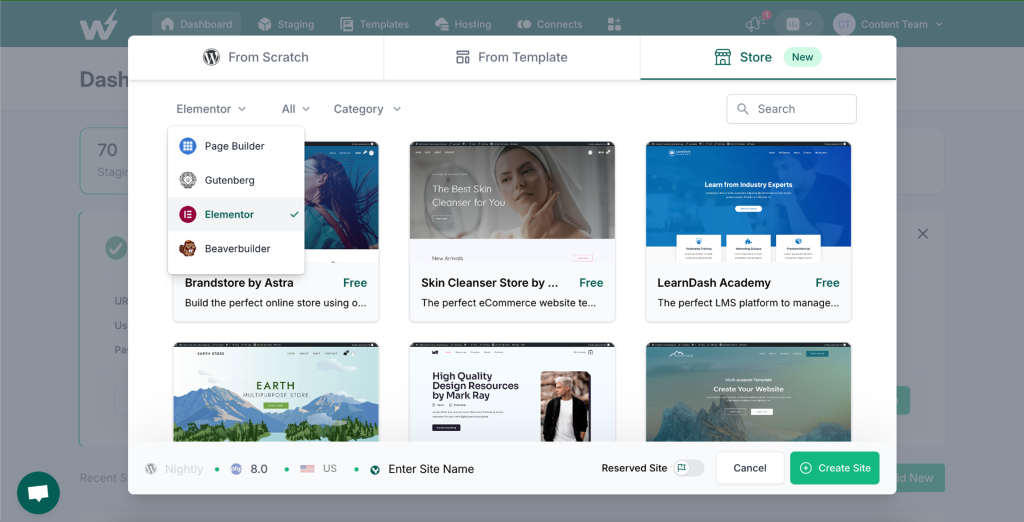Click the US flag icon
Screen dimensions: 1024x522
pyautogui.click(x=307, y=468)
